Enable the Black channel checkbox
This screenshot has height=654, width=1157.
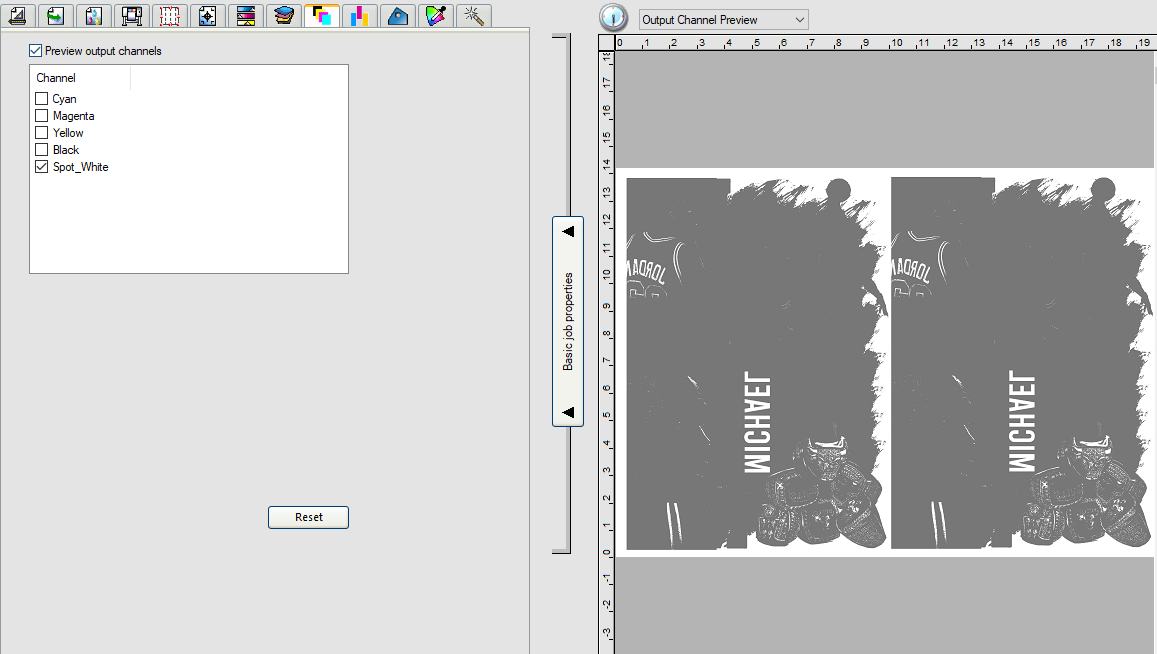(x=41, y=149)
